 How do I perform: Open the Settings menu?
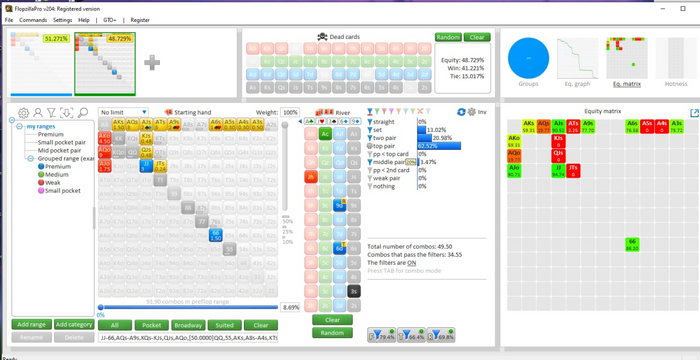62,20
